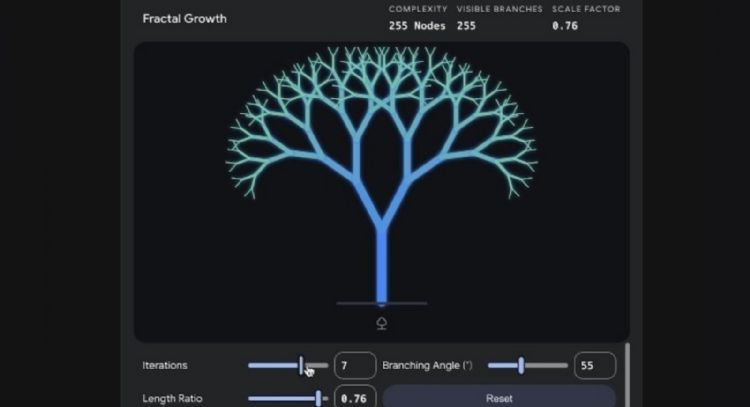Focus the Iterations value field showing 7
This screenshot has width=750, height=407.
tap(354, 366)
